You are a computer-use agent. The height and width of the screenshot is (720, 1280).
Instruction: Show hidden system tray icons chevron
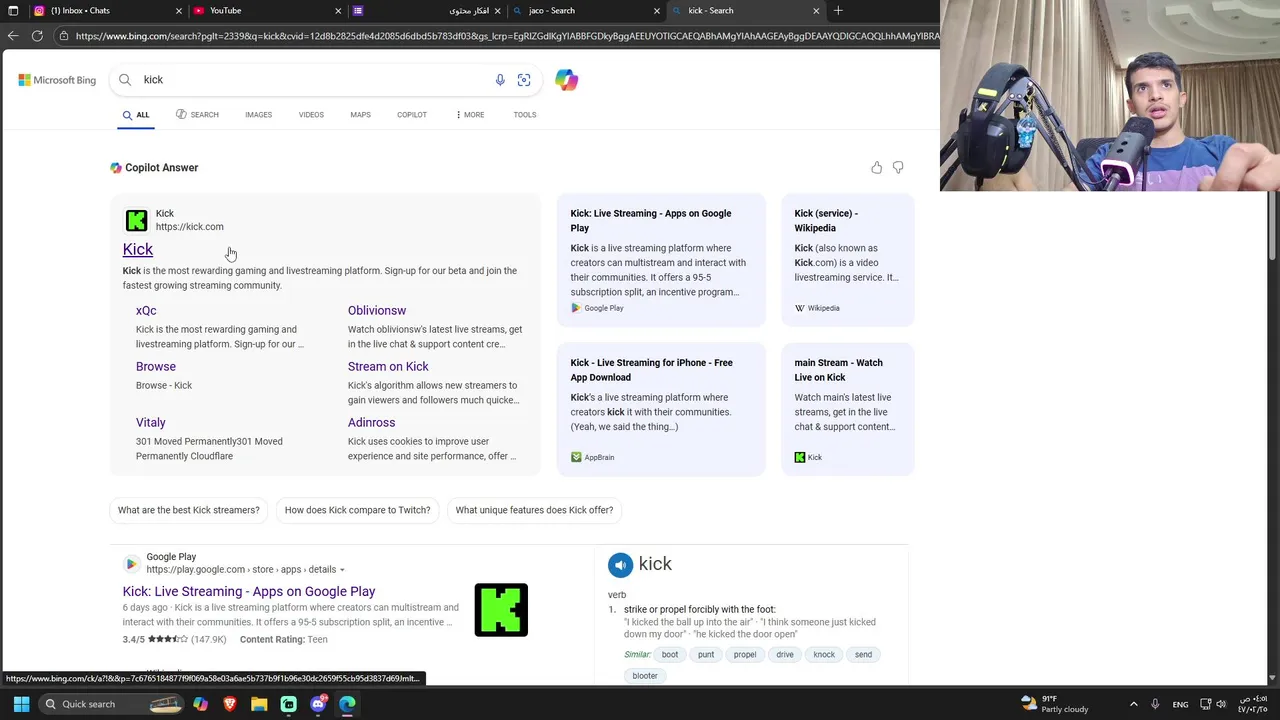pyautogui.click(x=1133, y=704)
